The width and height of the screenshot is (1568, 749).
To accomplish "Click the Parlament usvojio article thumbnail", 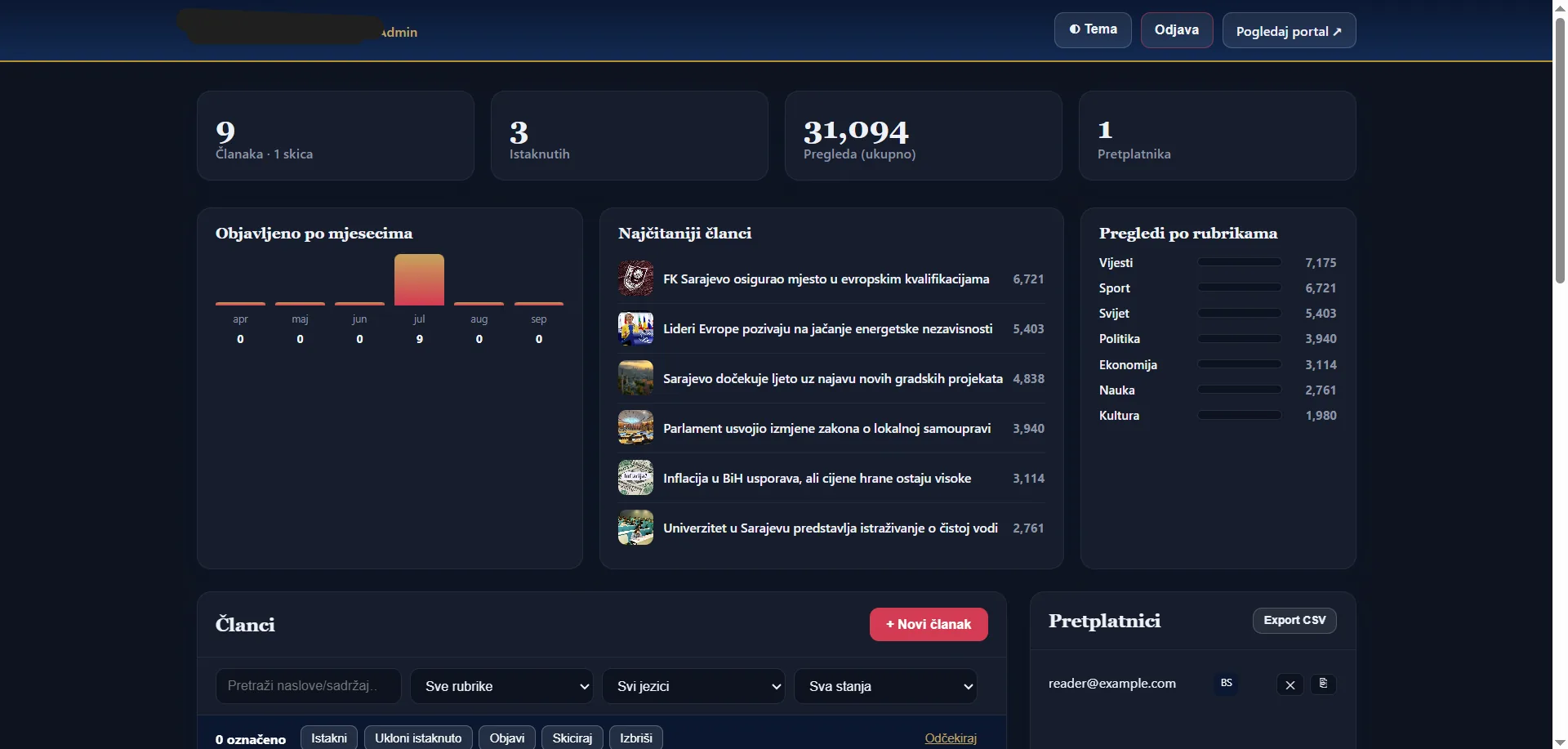I will point(635,428).
